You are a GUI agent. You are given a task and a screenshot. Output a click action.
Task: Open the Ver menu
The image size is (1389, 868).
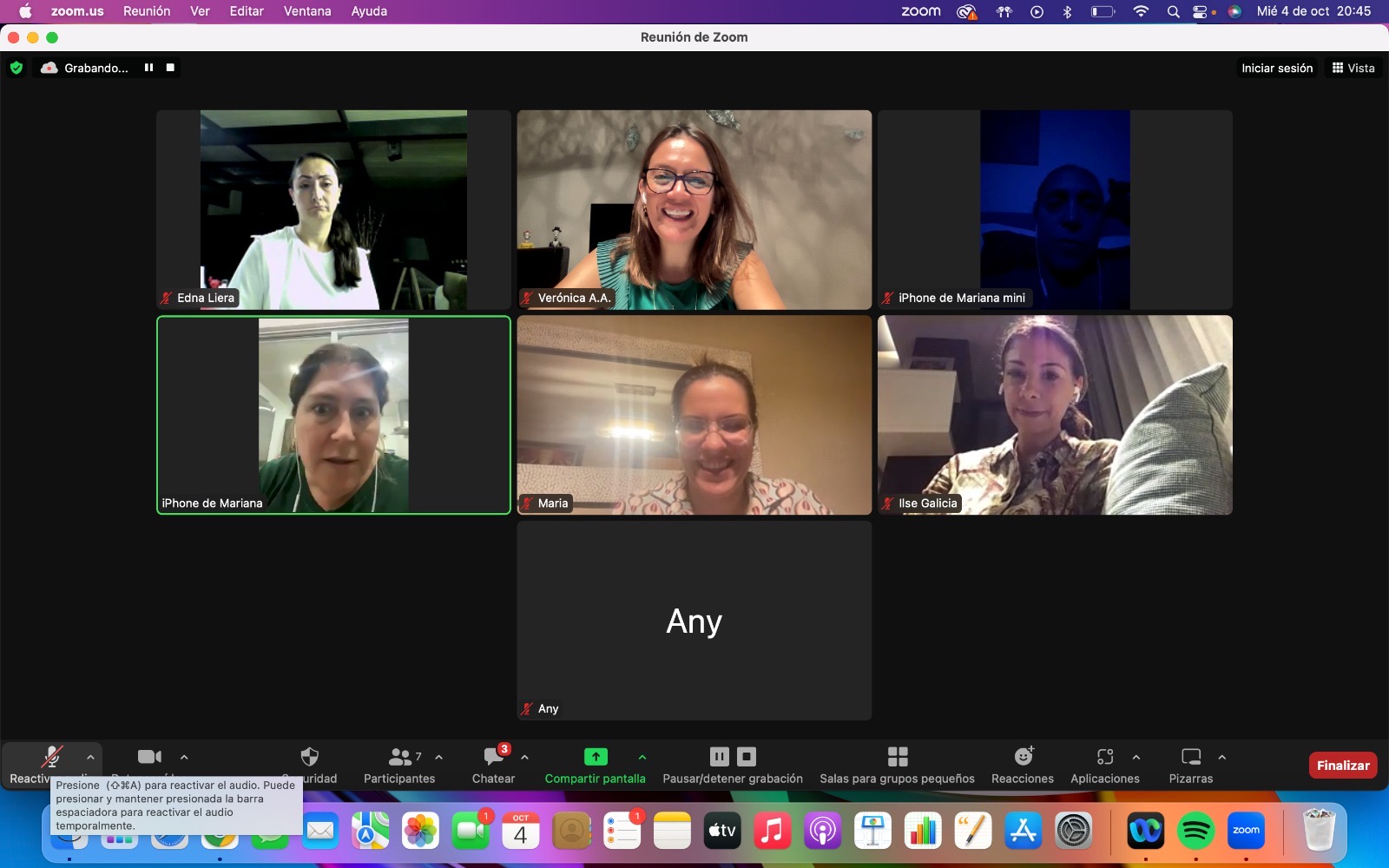(x=200, y=11)
